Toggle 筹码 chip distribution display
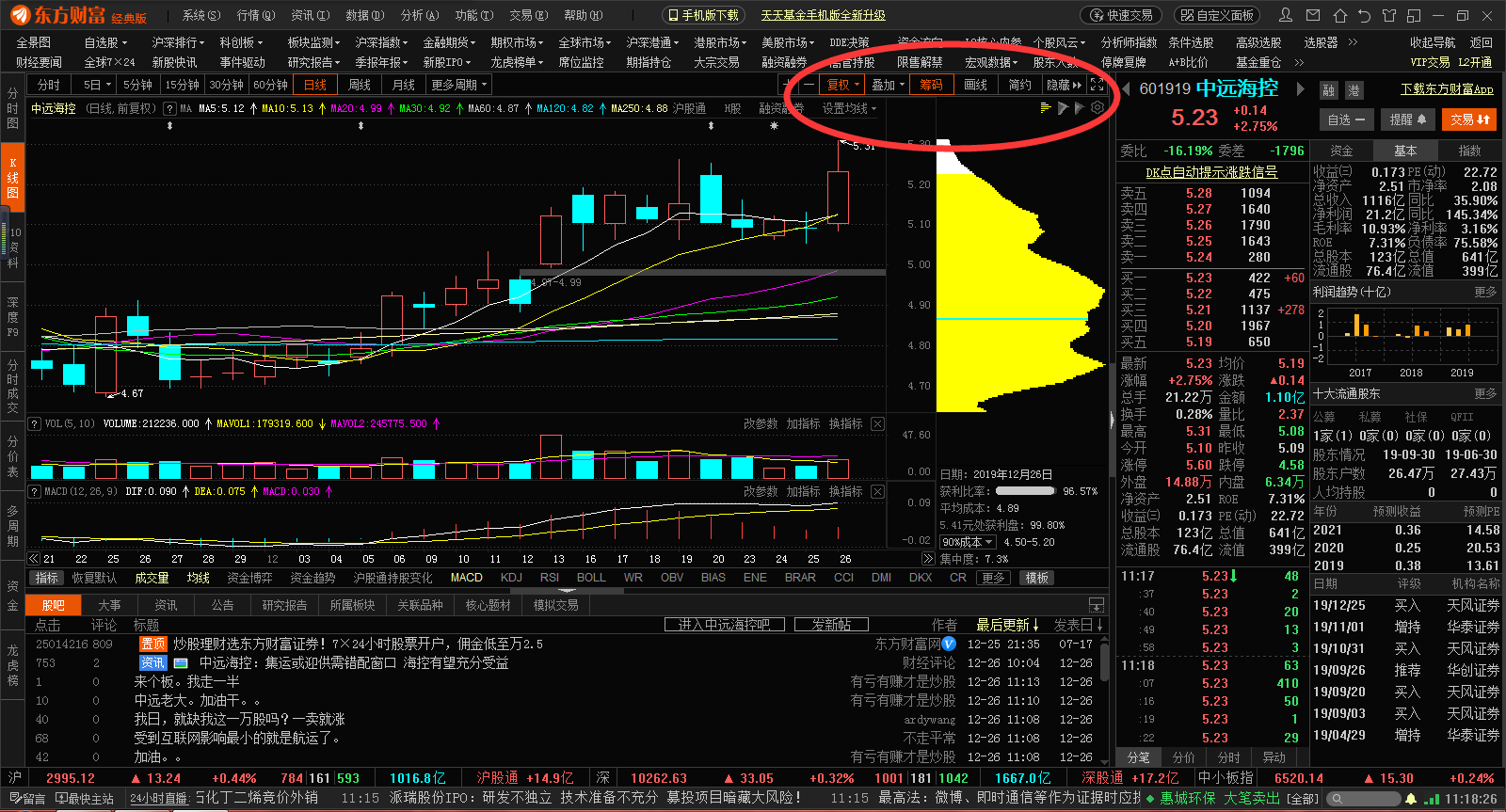The image size is (1506, 812). coord(931,85)
